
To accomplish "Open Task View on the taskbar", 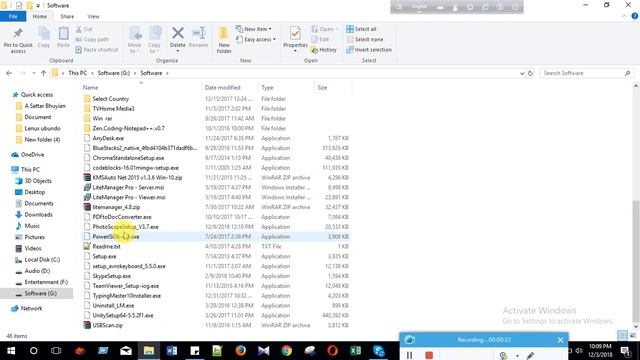I will [x=56, y=351].
